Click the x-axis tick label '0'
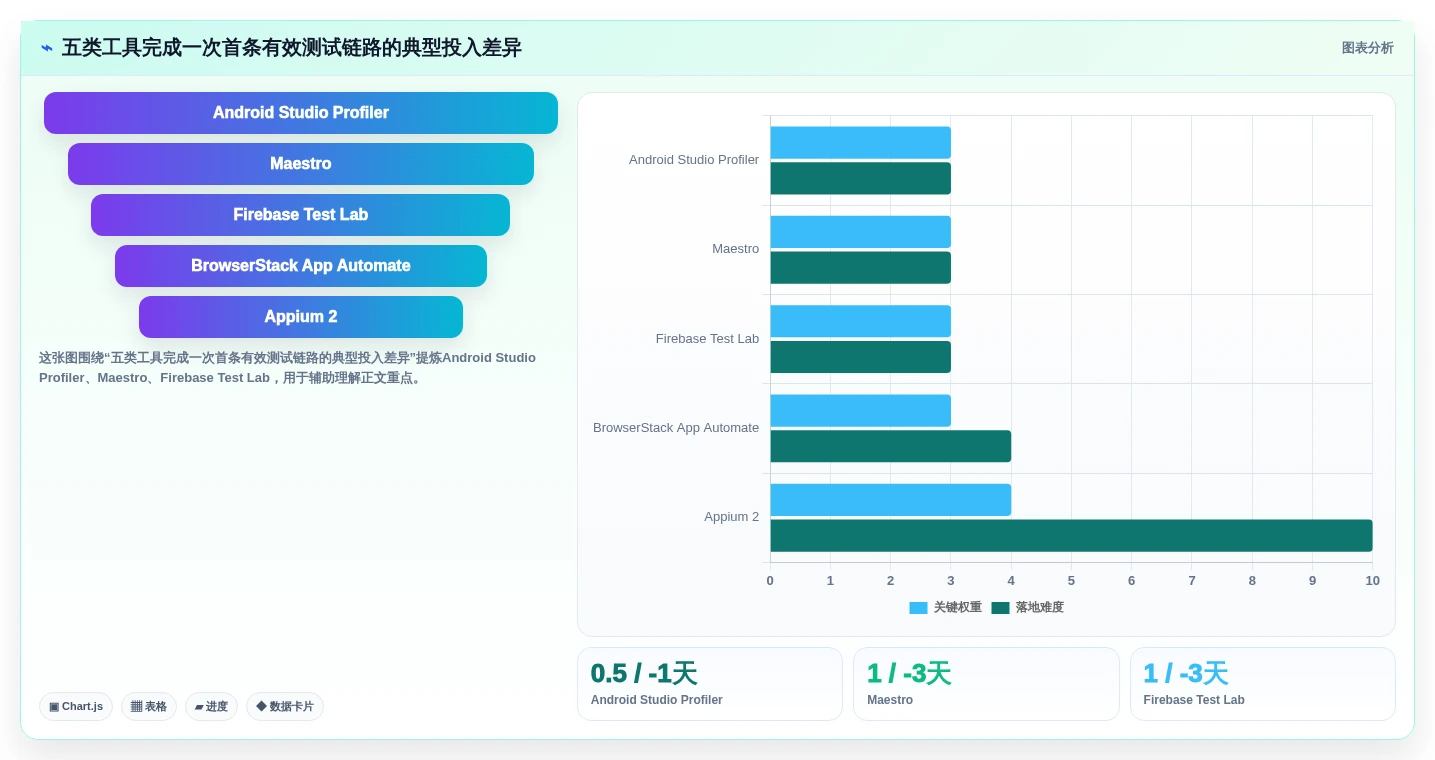1435x760 pixels. (770, 581)
